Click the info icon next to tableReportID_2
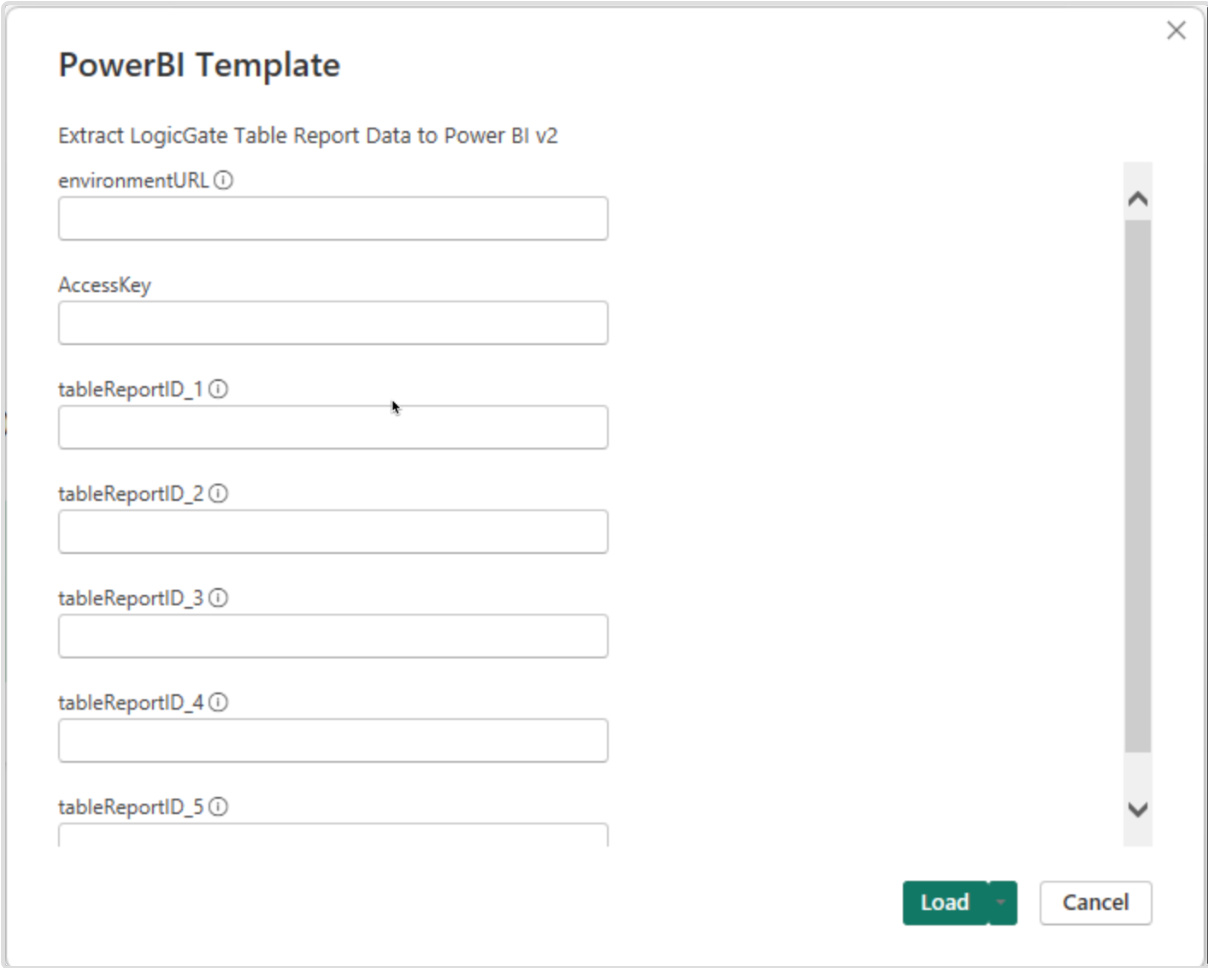The image size is (1208, 968). [218, 494]
